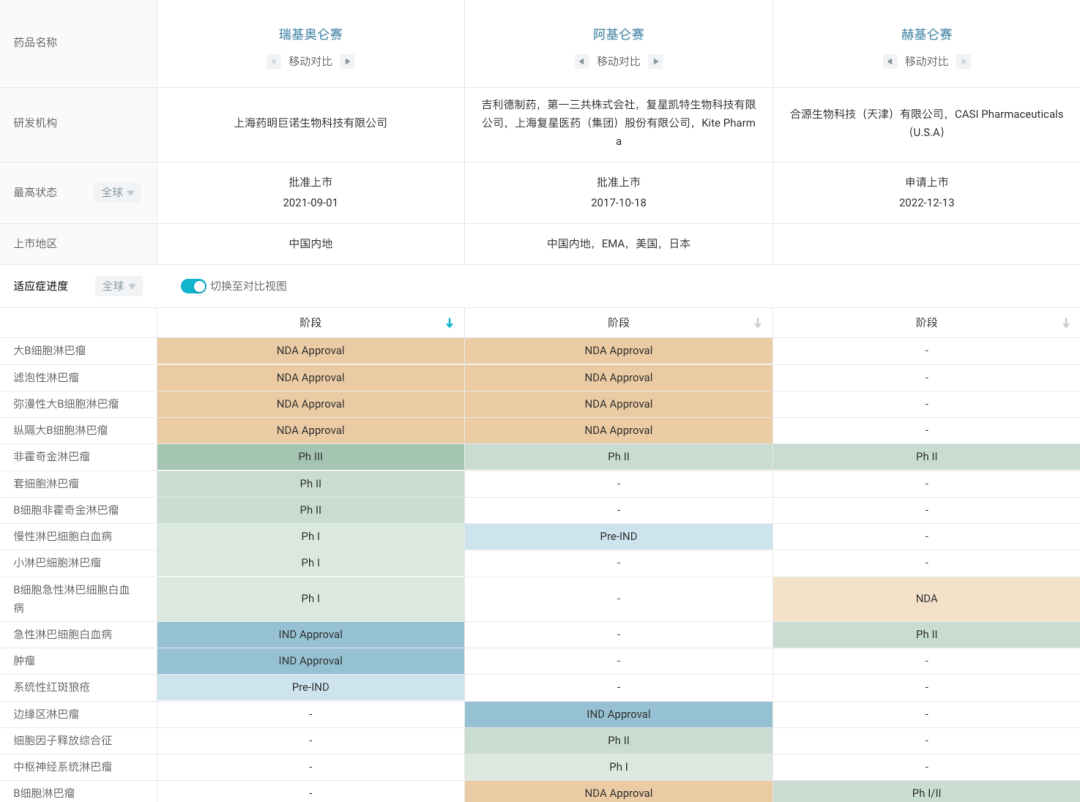Select 急性淋巴细胞白血病 row label

click(x=63, y=635)
